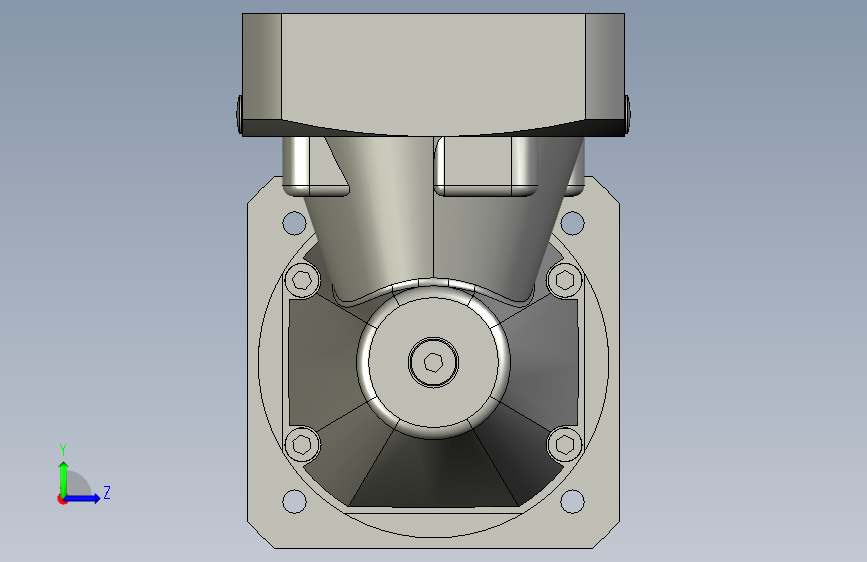Pick the top-left flange mounting hole
The height and width of the screenshot is (562, 867).
pos(294,223)
